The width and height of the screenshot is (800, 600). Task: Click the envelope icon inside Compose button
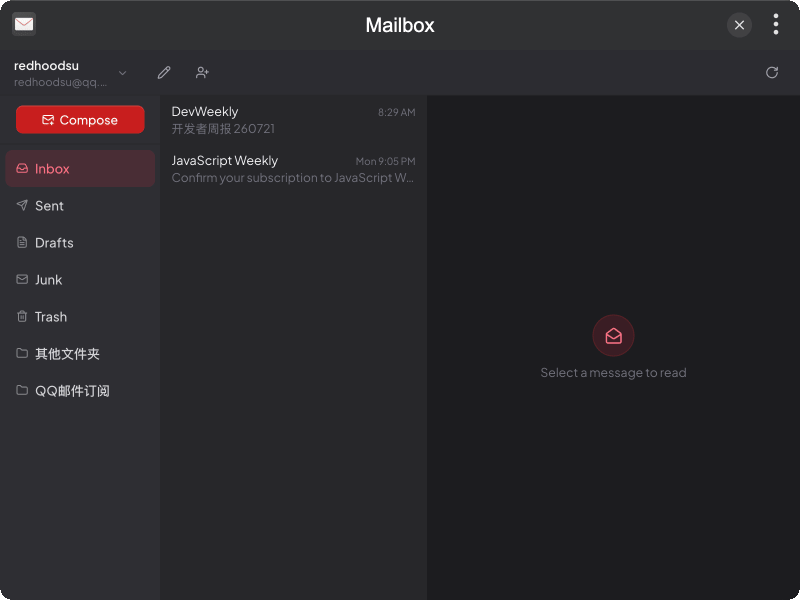[x=48, y=120]
